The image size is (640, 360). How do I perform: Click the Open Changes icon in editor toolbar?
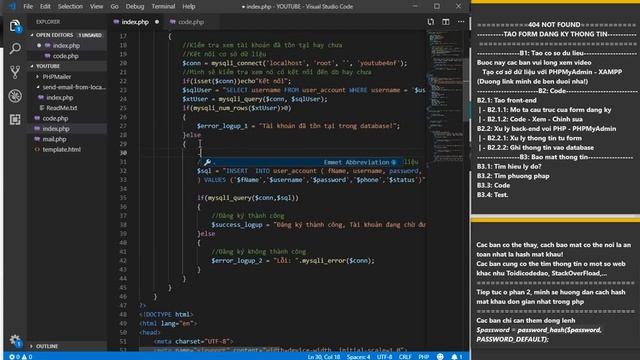pyautogui.click(x=431, y=22)
